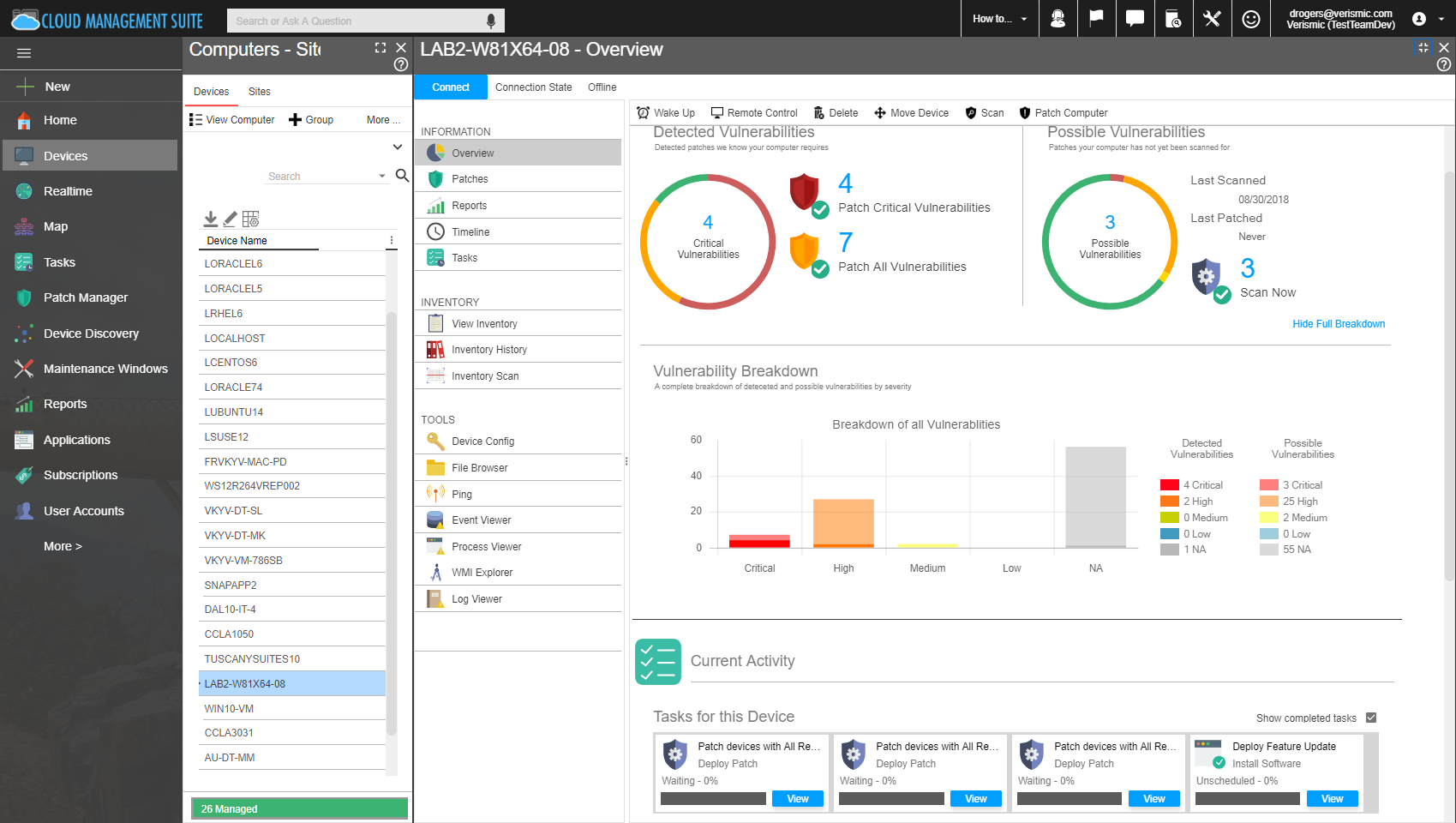Open the How to... dropdown

(x=999, y=19)
